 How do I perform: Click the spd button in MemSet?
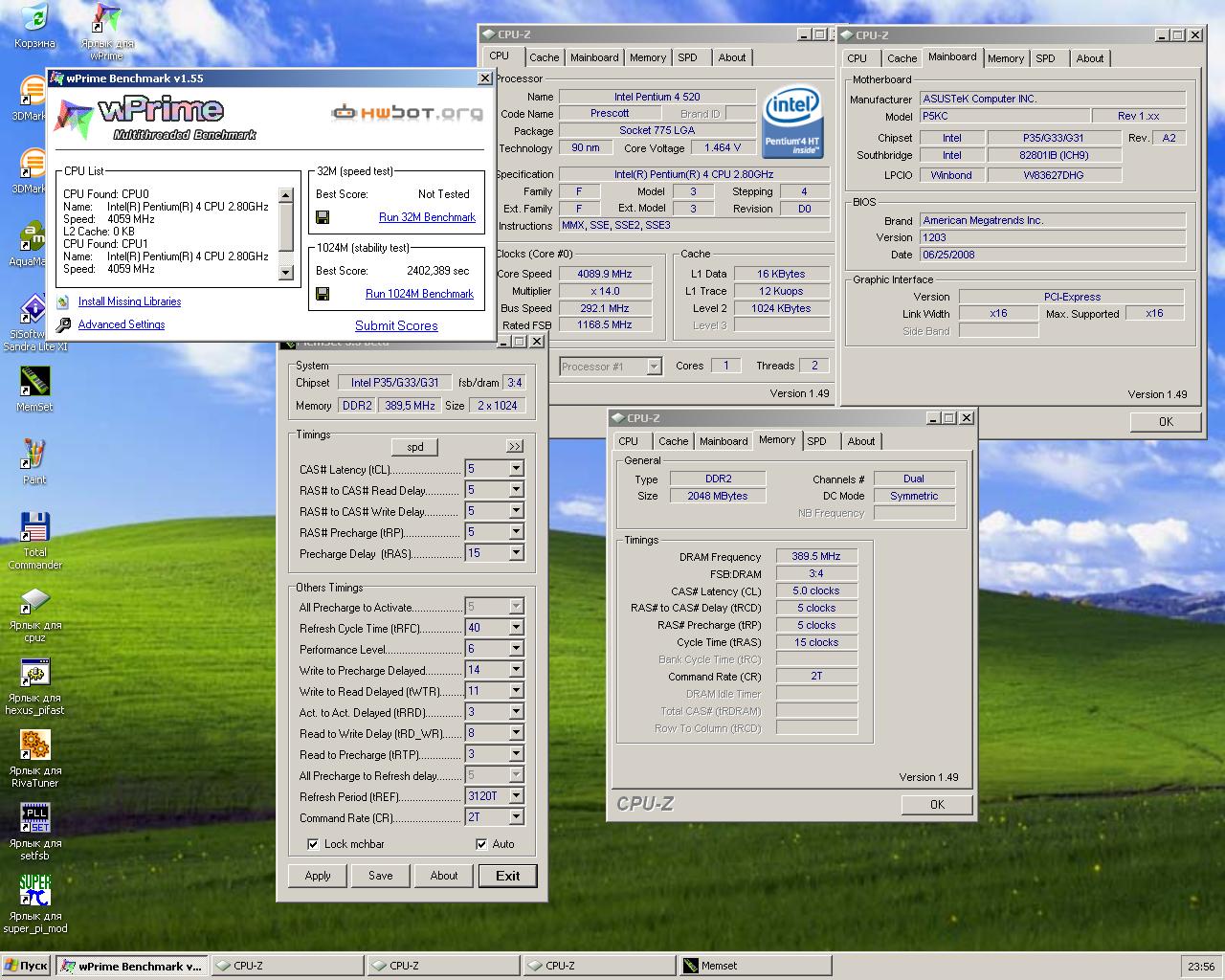pos(415,447)
